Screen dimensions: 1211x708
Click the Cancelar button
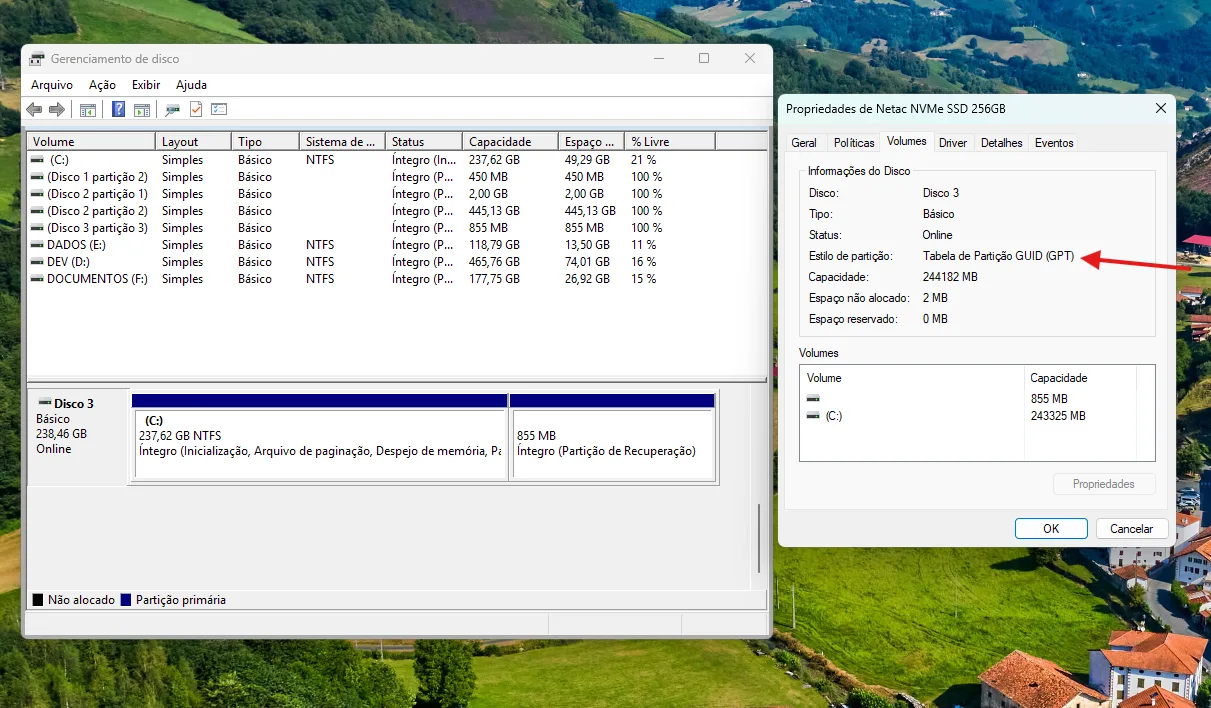coord(1132,528)
